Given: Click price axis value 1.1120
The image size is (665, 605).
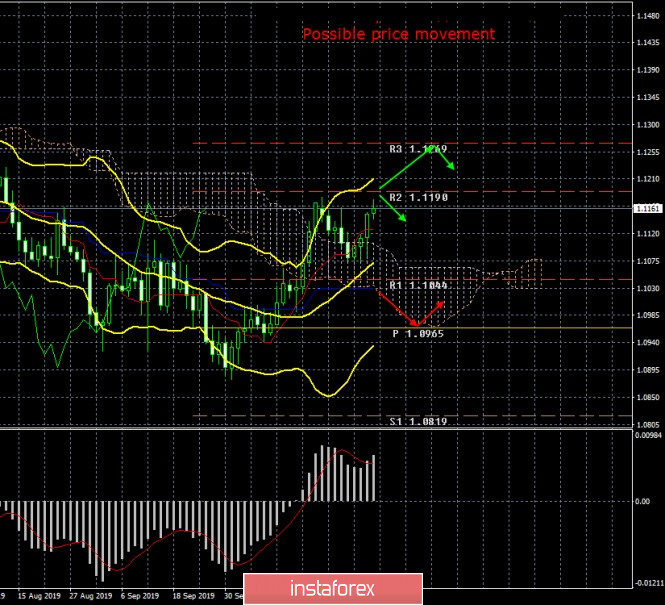Looking at the screenshot, I should (x=648, y=234).
